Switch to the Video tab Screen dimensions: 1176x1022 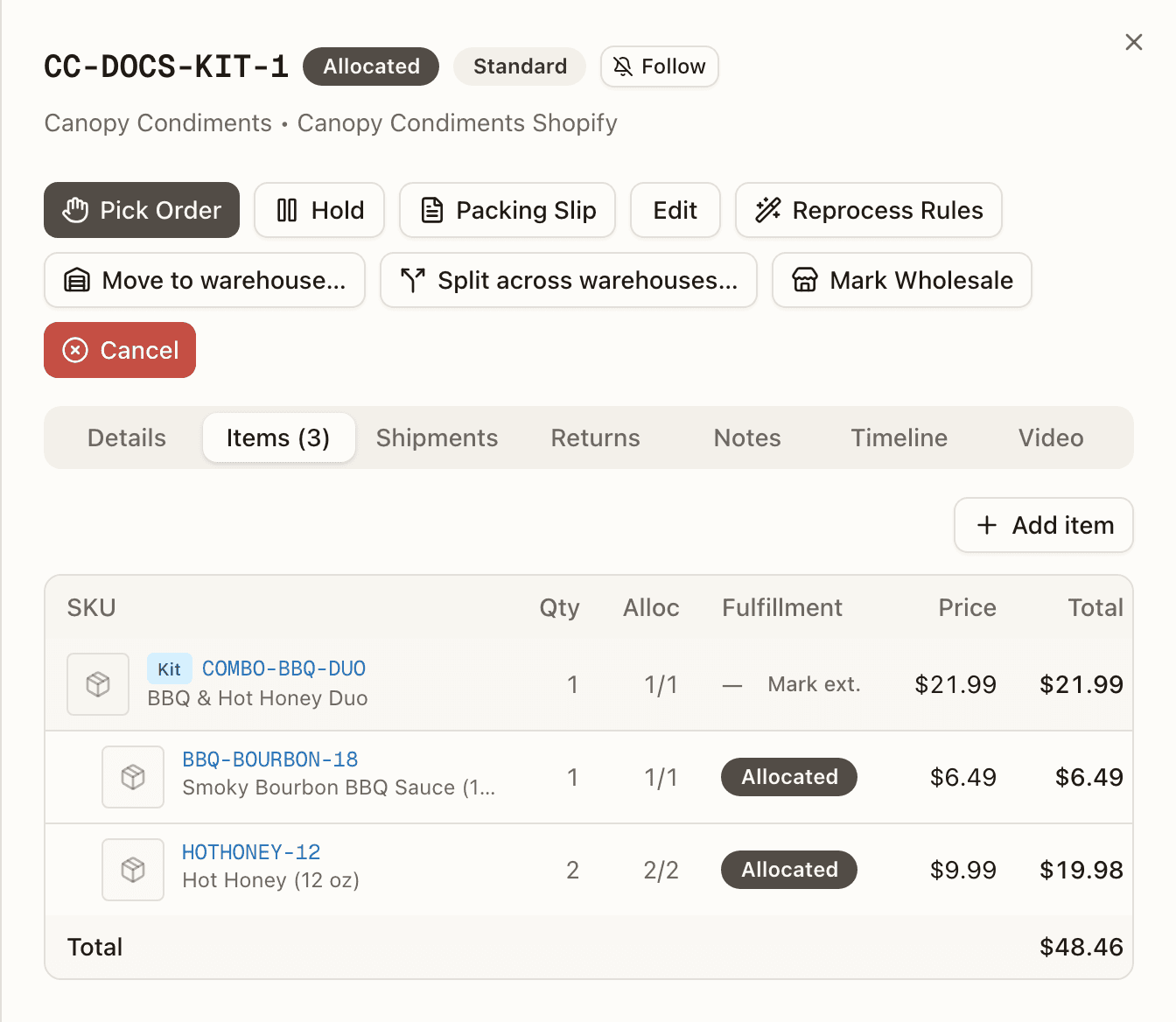(1051, 437)
